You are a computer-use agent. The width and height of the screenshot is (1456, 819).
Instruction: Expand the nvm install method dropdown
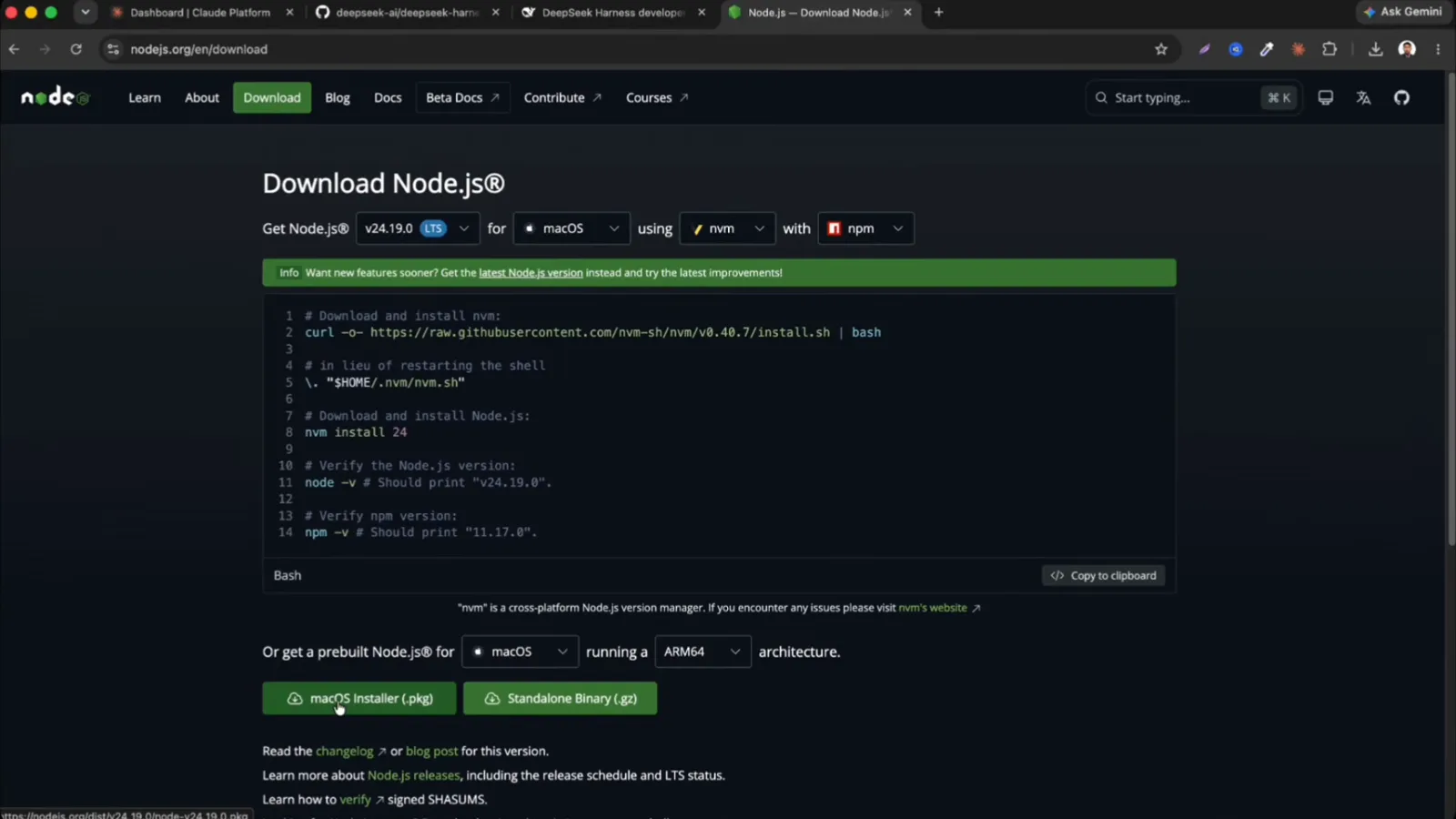coord(727,228)
